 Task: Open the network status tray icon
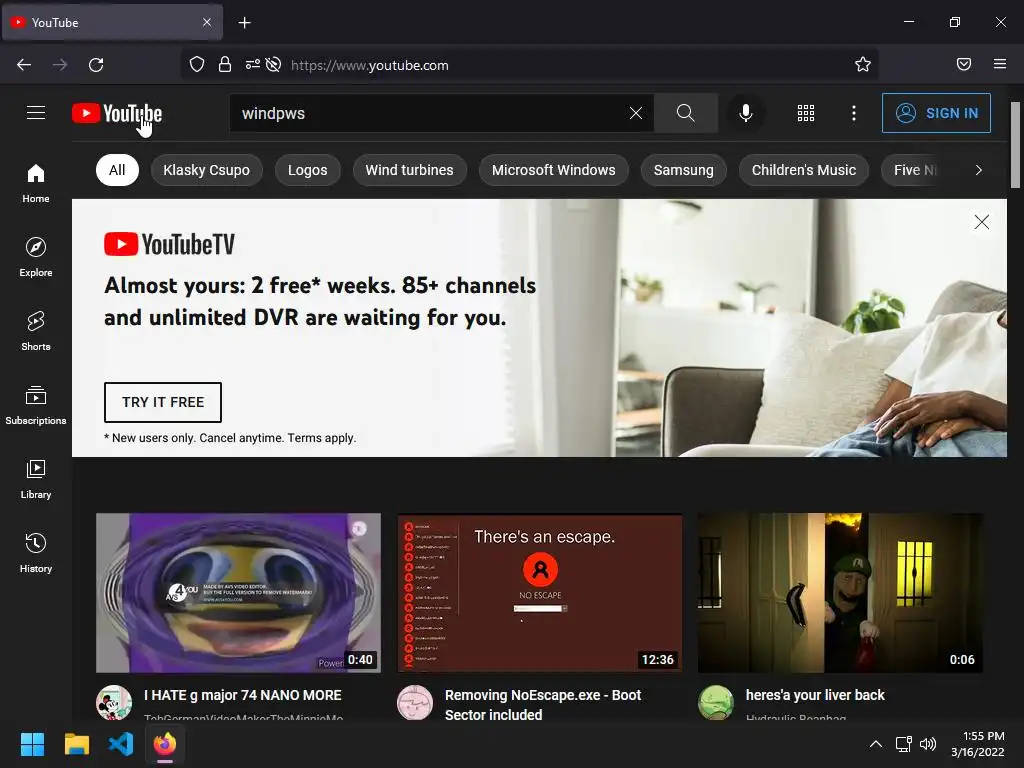point(903,744)
